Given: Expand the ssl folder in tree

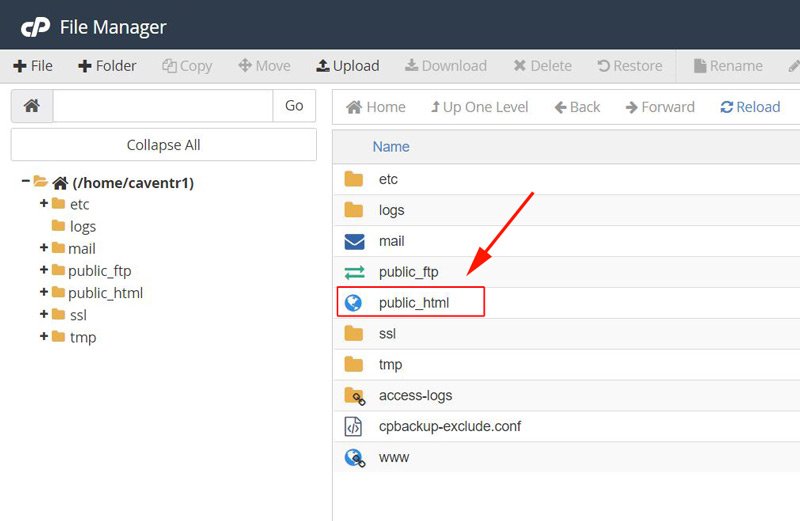Looking at the screenshot, I should tap(44, 313).
